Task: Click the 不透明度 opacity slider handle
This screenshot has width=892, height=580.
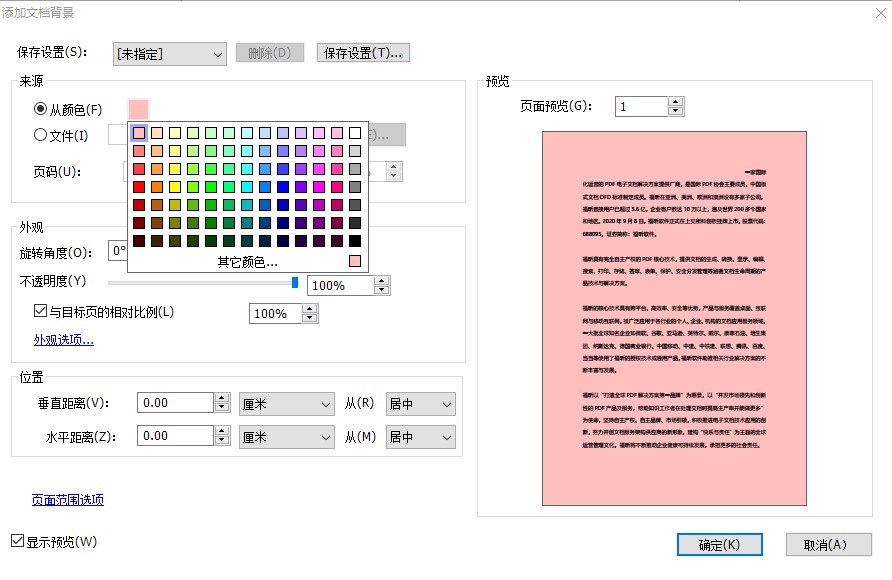Action: (x=292, y=283)
